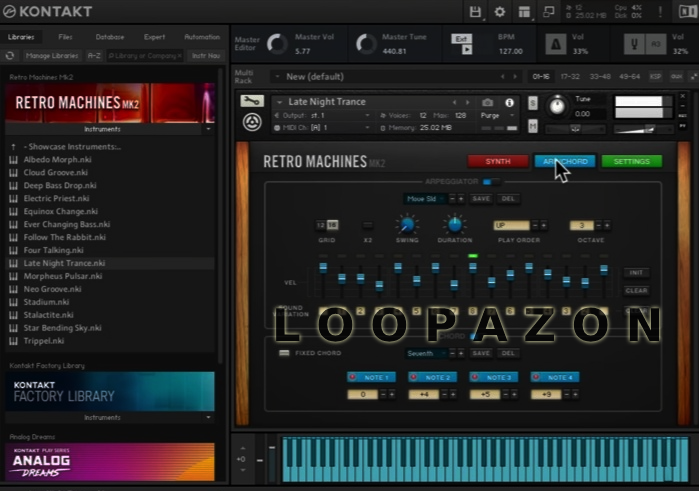Switch to the Expert tab

click(154, 37)
